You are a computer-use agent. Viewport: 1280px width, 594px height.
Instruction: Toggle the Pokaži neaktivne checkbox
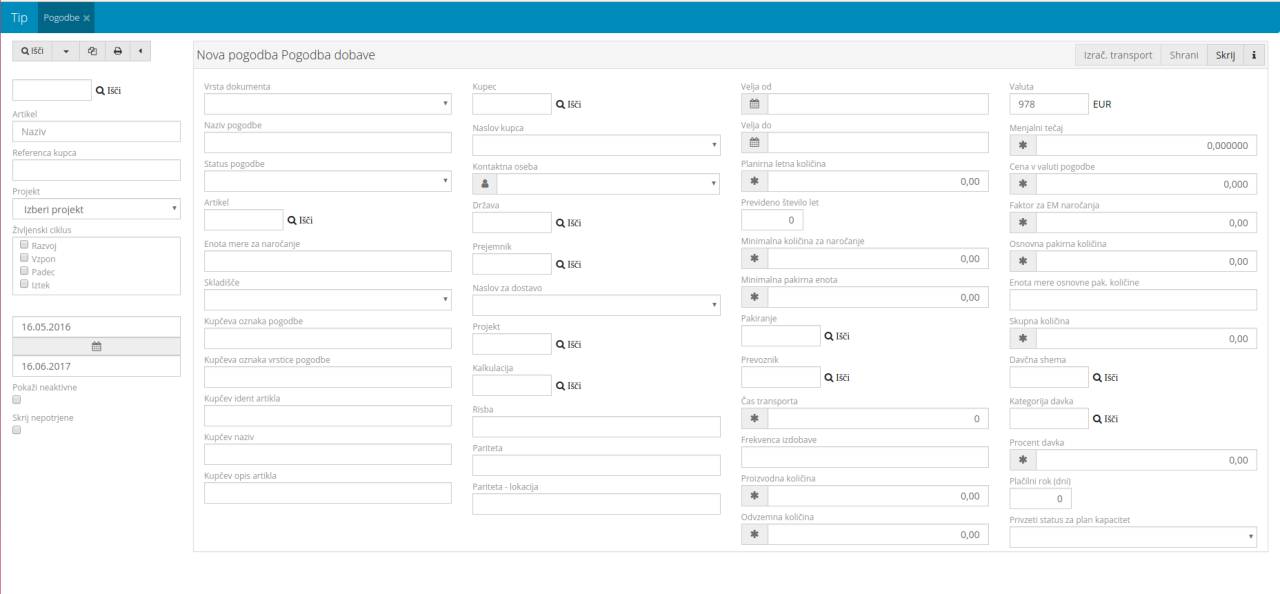(16, 400)
